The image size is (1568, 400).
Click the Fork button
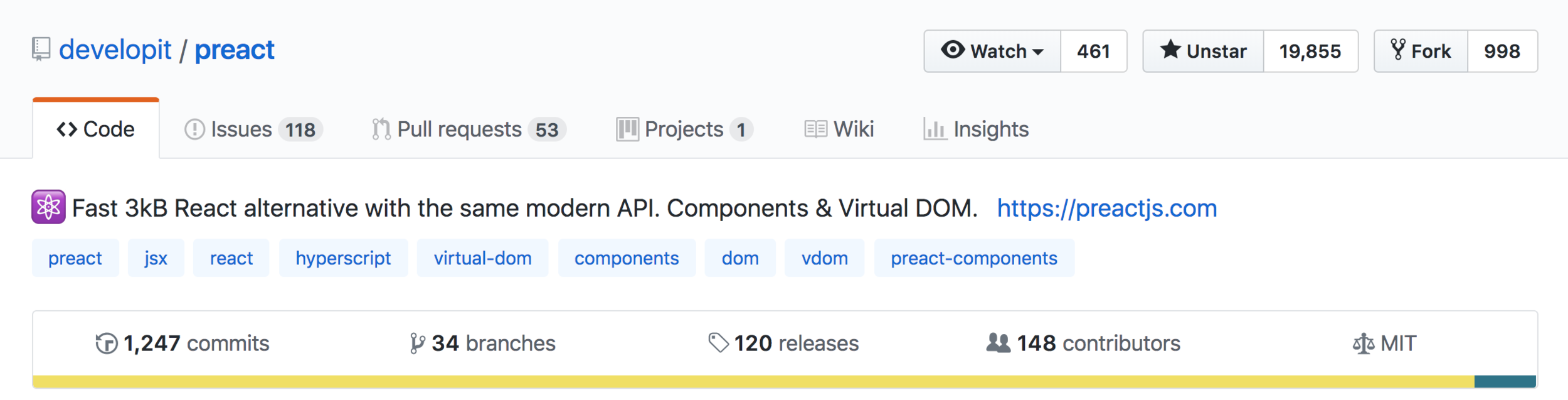1421,51
